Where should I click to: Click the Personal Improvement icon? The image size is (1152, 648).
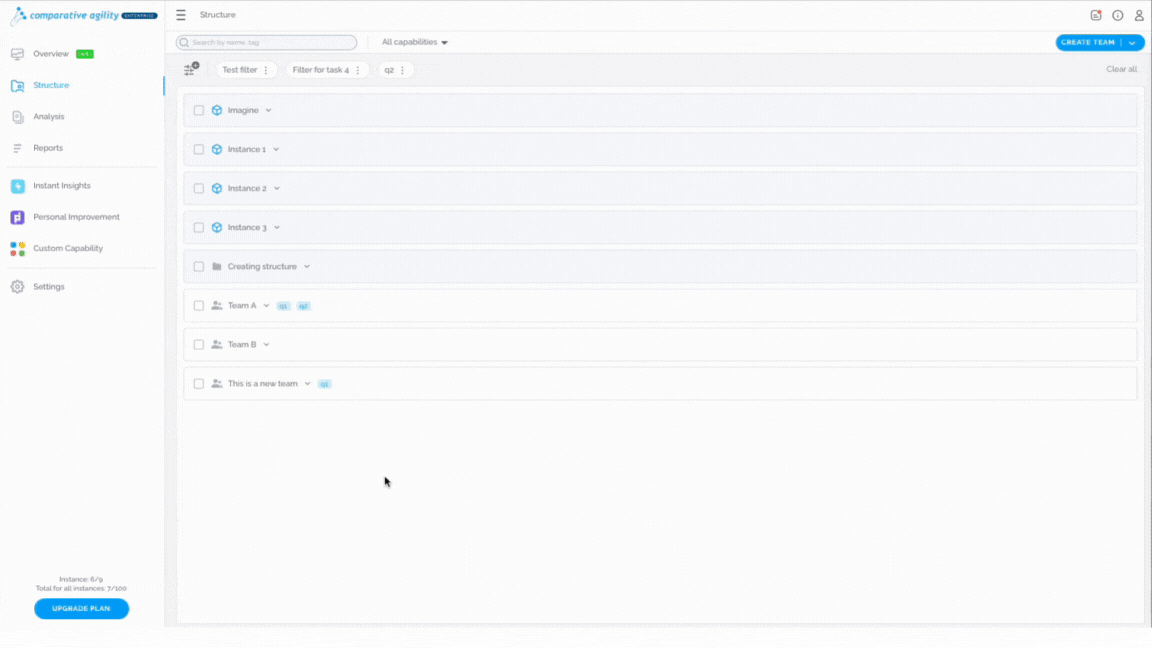coord(18,217)
